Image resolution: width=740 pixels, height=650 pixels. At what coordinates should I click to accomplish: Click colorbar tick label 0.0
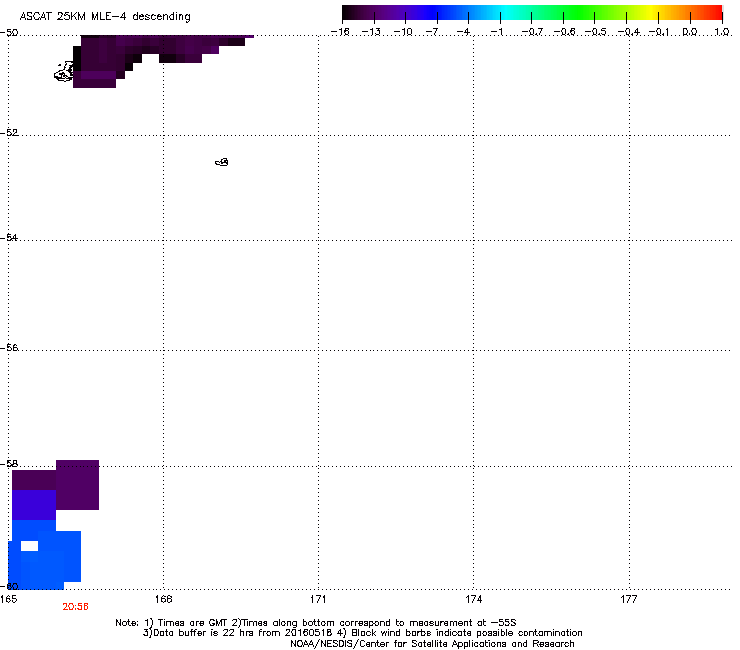690,32
